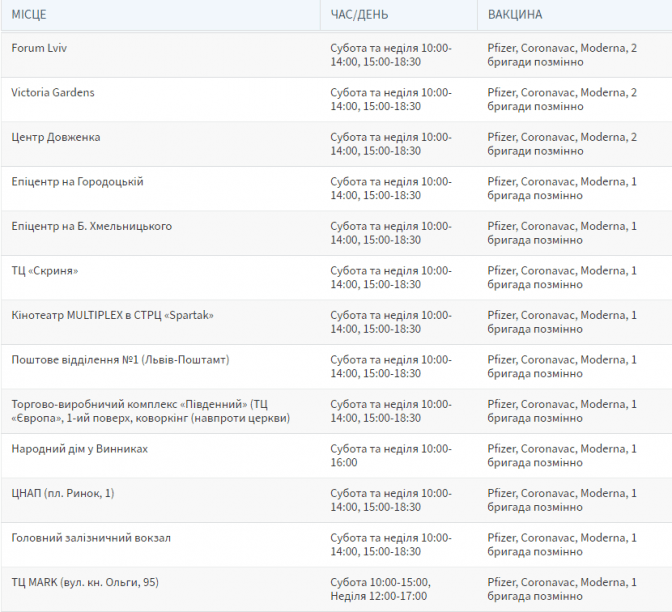Screen dimensions: 672x612
Task: Click the vaccine list for Forum Lviv
Action: coord(562,55)
